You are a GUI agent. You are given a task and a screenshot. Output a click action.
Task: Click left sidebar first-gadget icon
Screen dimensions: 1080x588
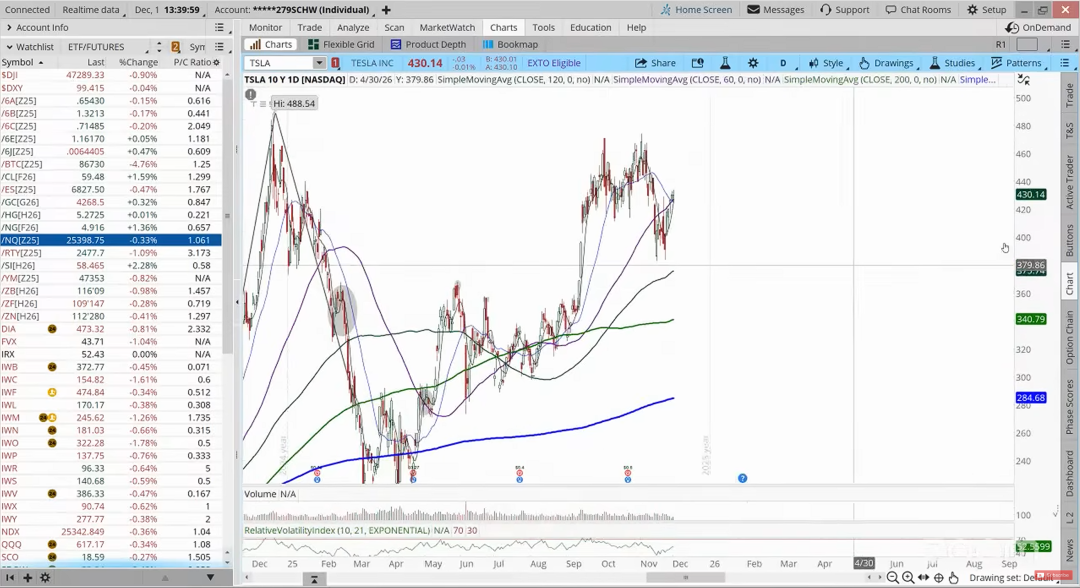tap(10, 578)
